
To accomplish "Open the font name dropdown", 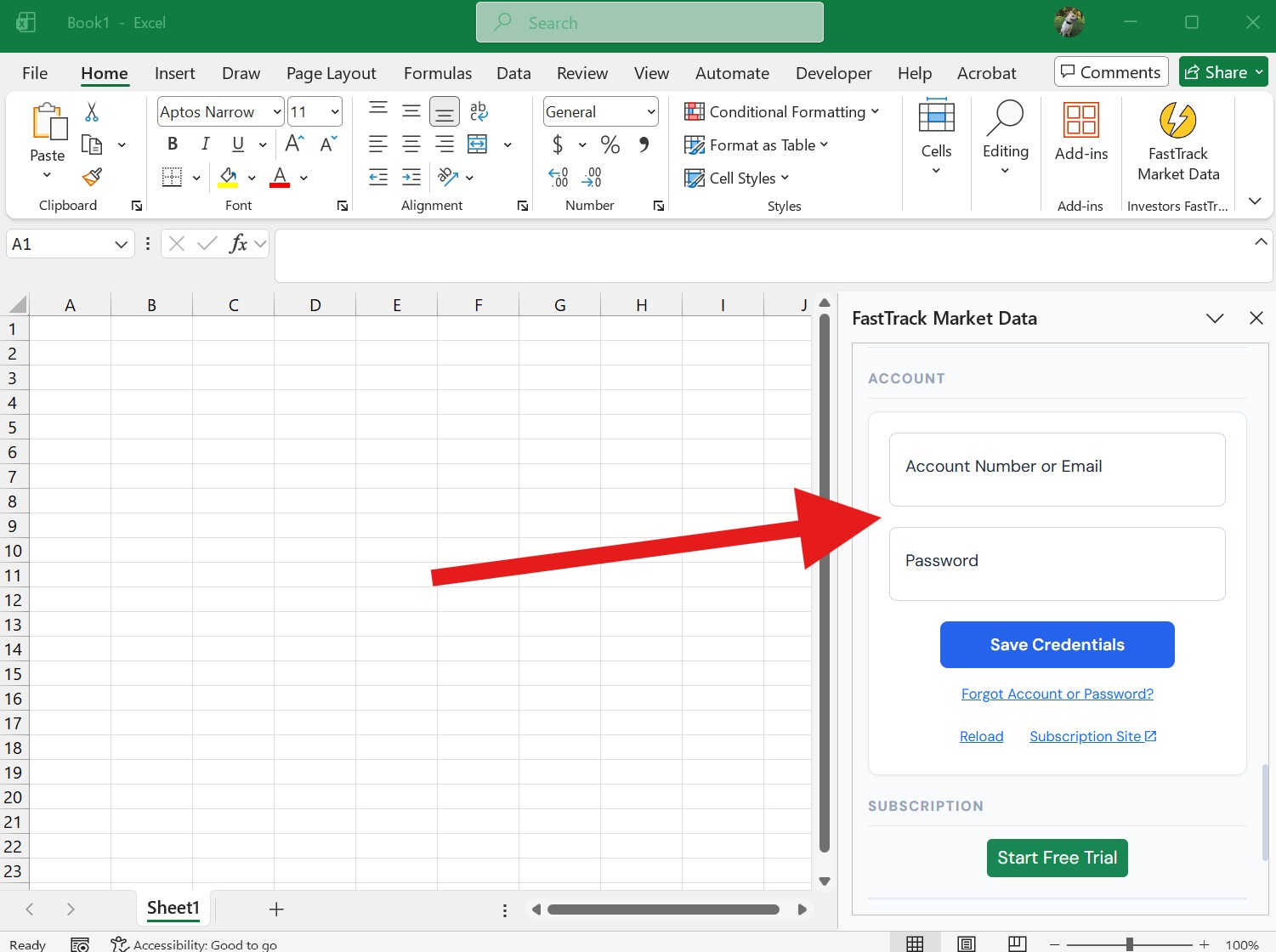I will (277, 111).
